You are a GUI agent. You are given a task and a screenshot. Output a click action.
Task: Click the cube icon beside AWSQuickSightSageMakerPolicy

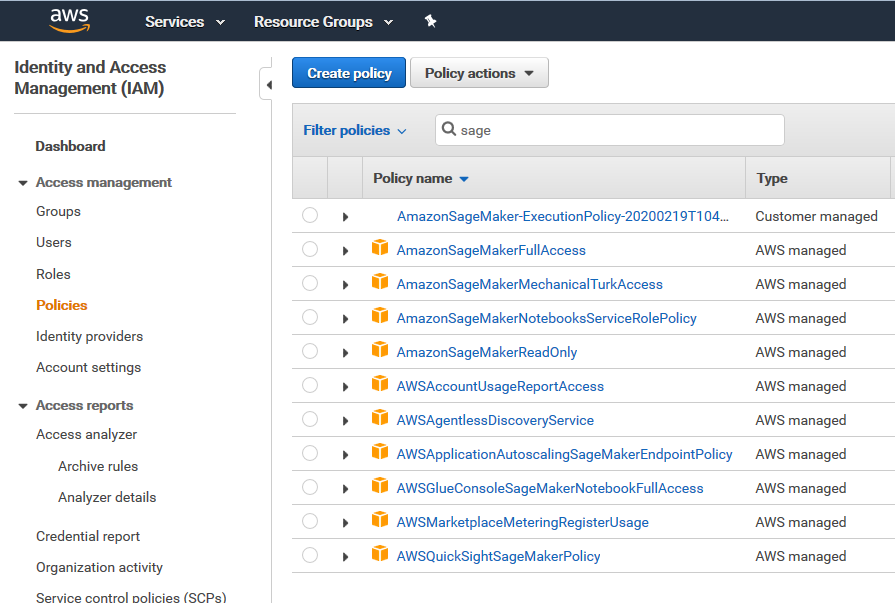click(x=380, y=555)
